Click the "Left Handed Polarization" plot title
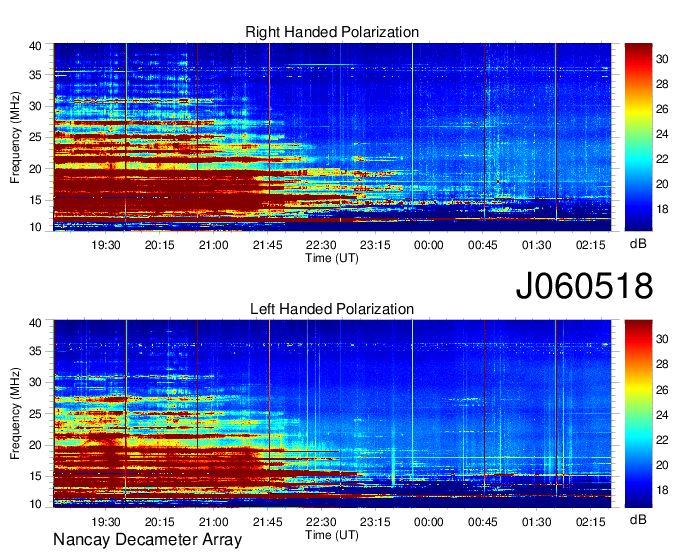The width and height of the screenshot is (680, 552). click(332, 309)
